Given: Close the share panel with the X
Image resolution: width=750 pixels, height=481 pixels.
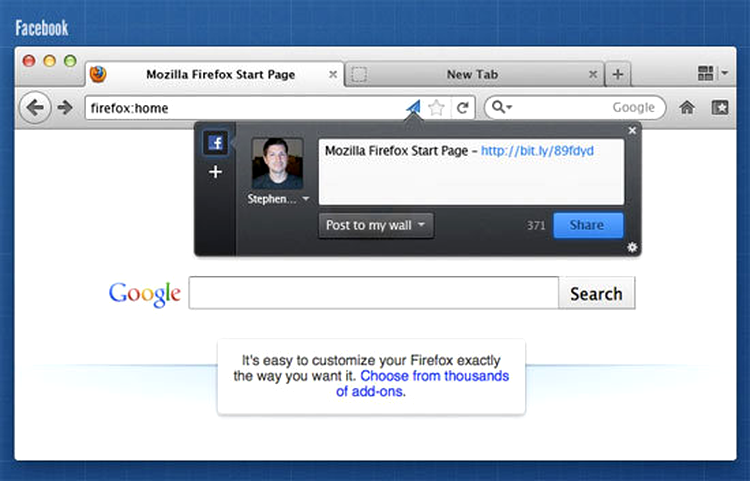Looking at the screenshot, I should (632, 130).
